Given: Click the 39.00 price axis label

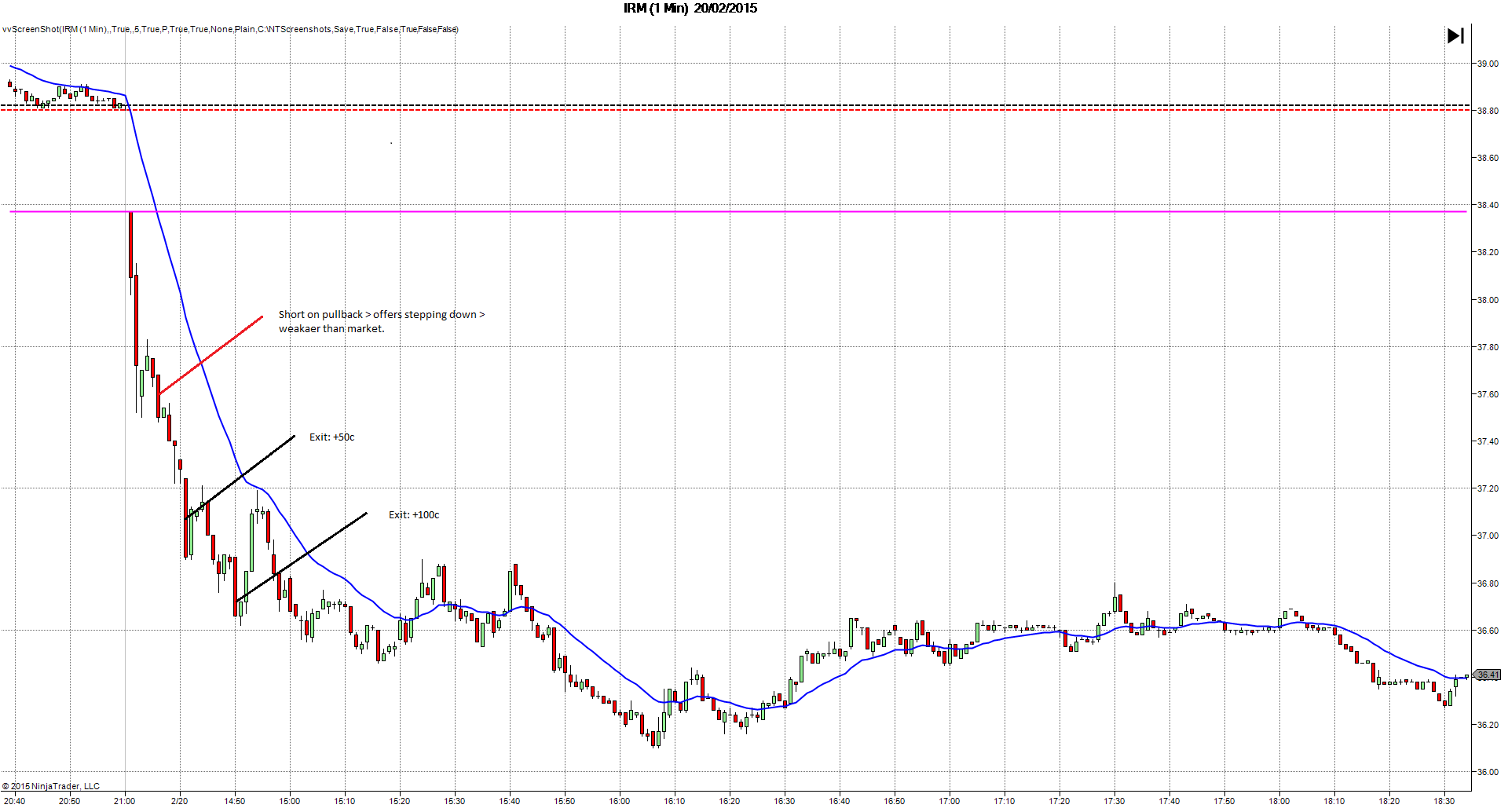Looking at the screenshot, I should click(1488, 64).
